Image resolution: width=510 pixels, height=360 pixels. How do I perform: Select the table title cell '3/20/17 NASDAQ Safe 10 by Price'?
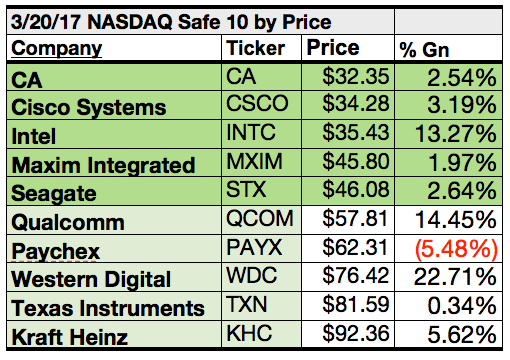click(x=200, y=21)
